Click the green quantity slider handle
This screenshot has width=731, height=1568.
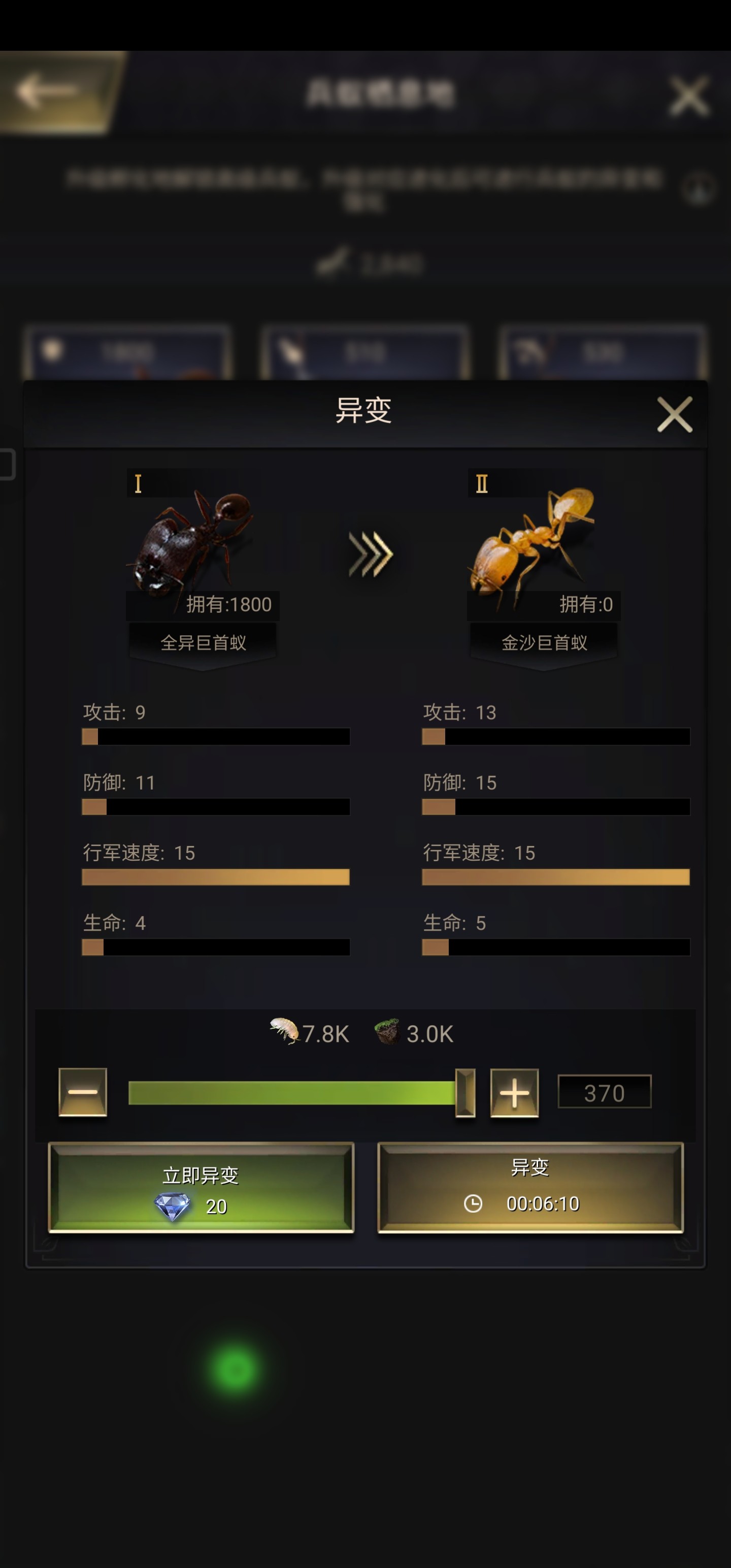pyautogui.click(x=465, y=1093)
